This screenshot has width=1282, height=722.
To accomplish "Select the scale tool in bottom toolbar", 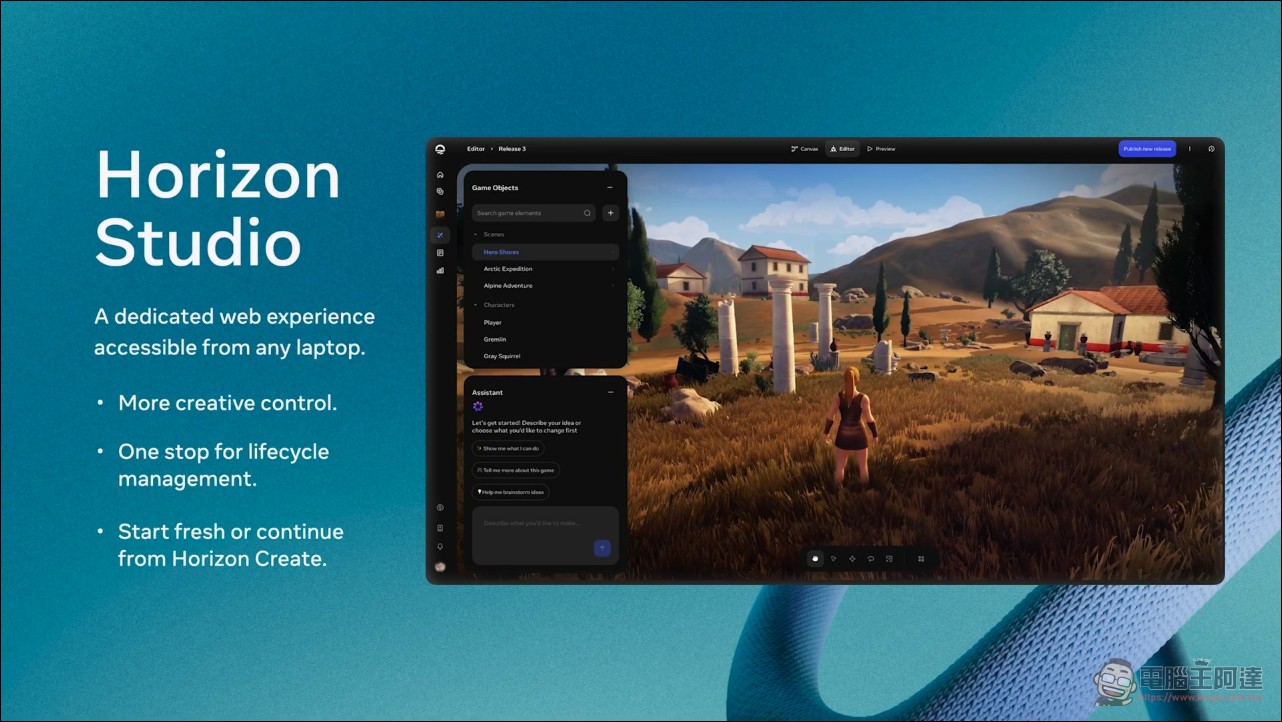I will 889,559.
